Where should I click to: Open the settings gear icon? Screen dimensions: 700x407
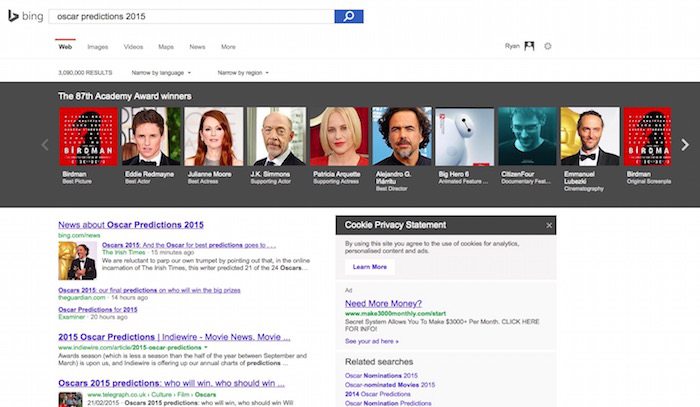pos(548,46)
